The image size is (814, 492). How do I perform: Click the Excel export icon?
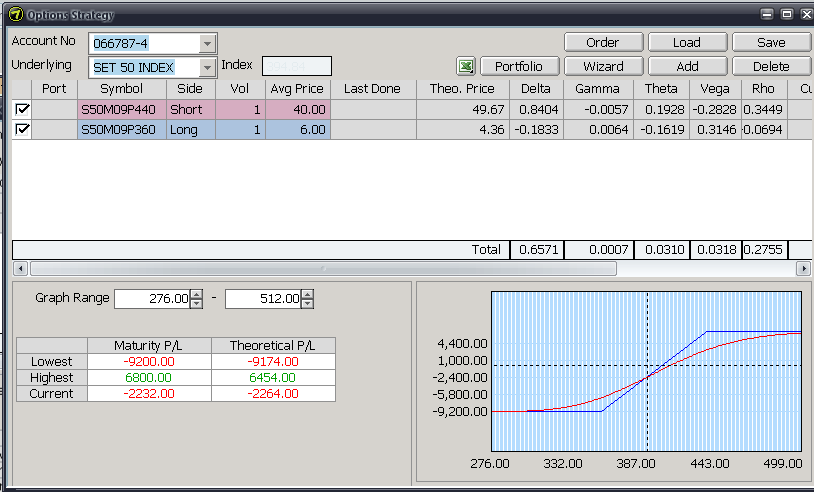click(466, 66)
